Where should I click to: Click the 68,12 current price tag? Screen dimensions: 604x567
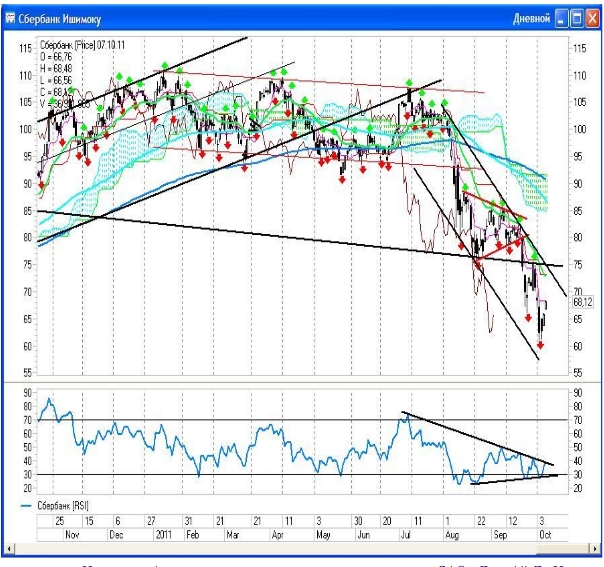click(x=582, y=302)
